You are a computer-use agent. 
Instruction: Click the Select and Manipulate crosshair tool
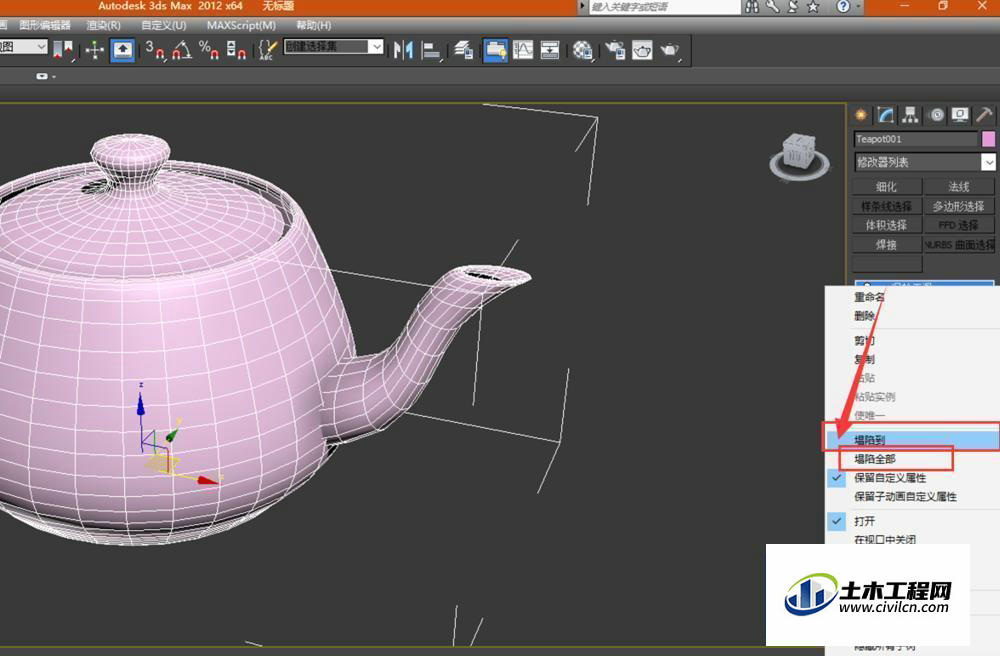click(94, 50)
